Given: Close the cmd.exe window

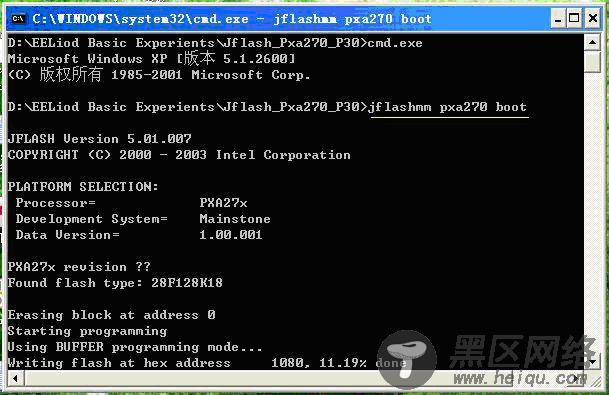Looking at the screenshot, I should click(x=593, y=18).
